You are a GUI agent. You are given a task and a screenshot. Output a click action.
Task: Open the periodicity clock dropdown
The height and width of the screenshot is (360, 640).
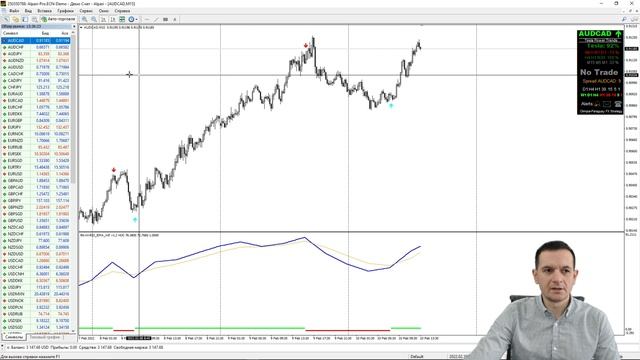pyautogui.click(x=133, y=19)
